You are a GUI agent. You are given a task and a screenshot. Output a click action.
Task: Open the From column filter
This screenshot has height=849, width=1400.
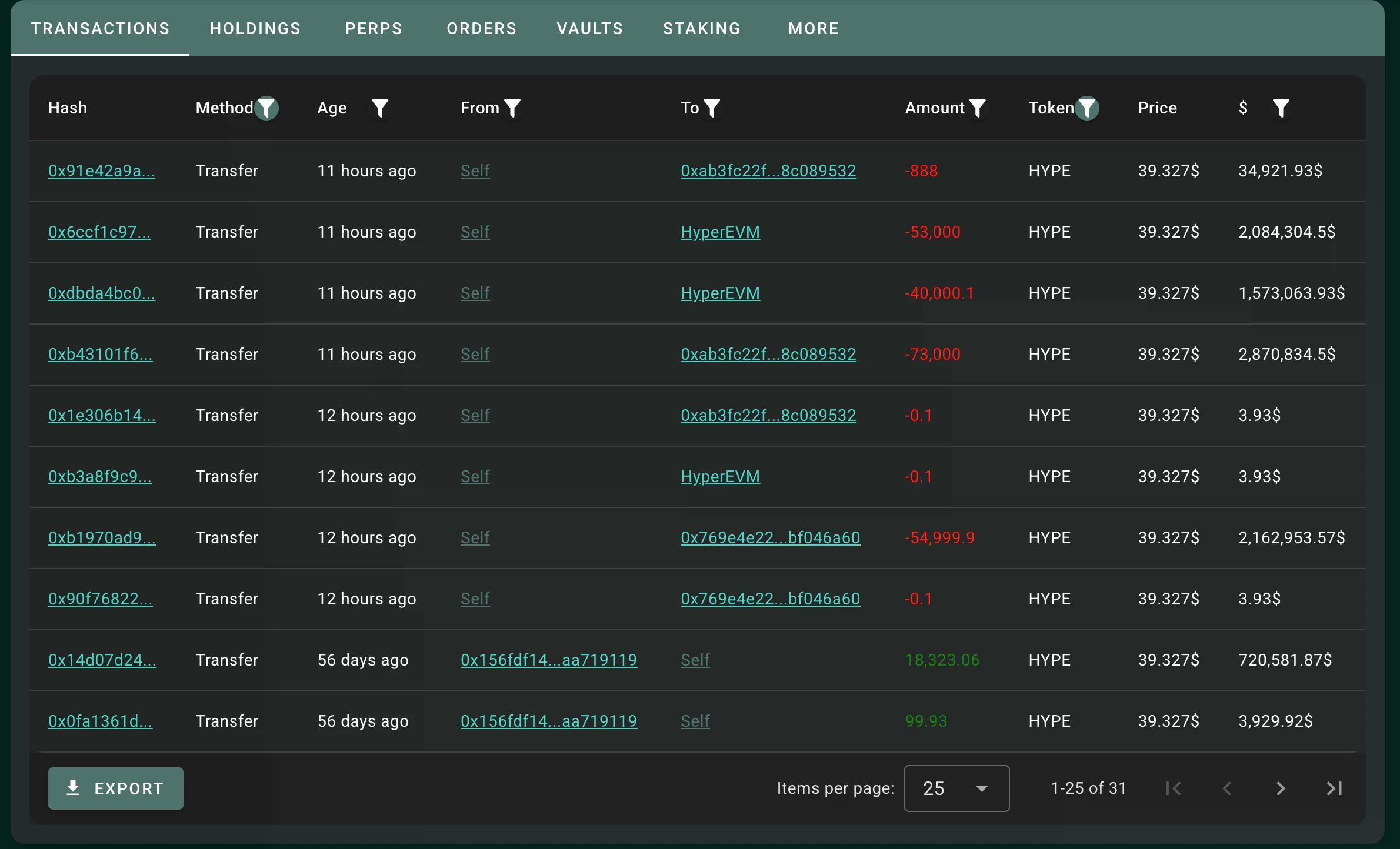(512, 108)
